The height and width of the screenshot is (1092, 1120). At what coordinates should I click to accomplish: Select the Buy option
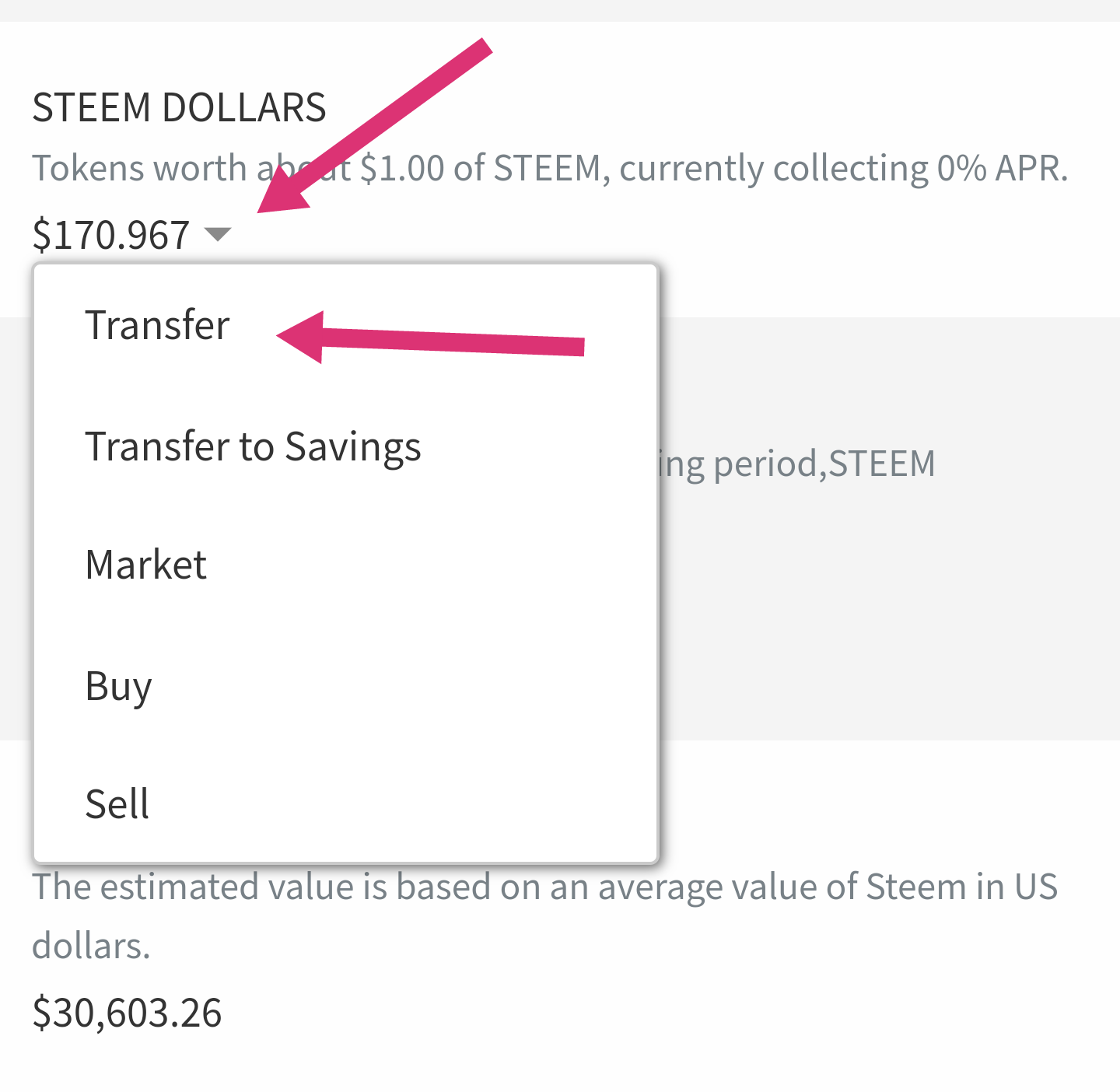[x=118, y=686]
